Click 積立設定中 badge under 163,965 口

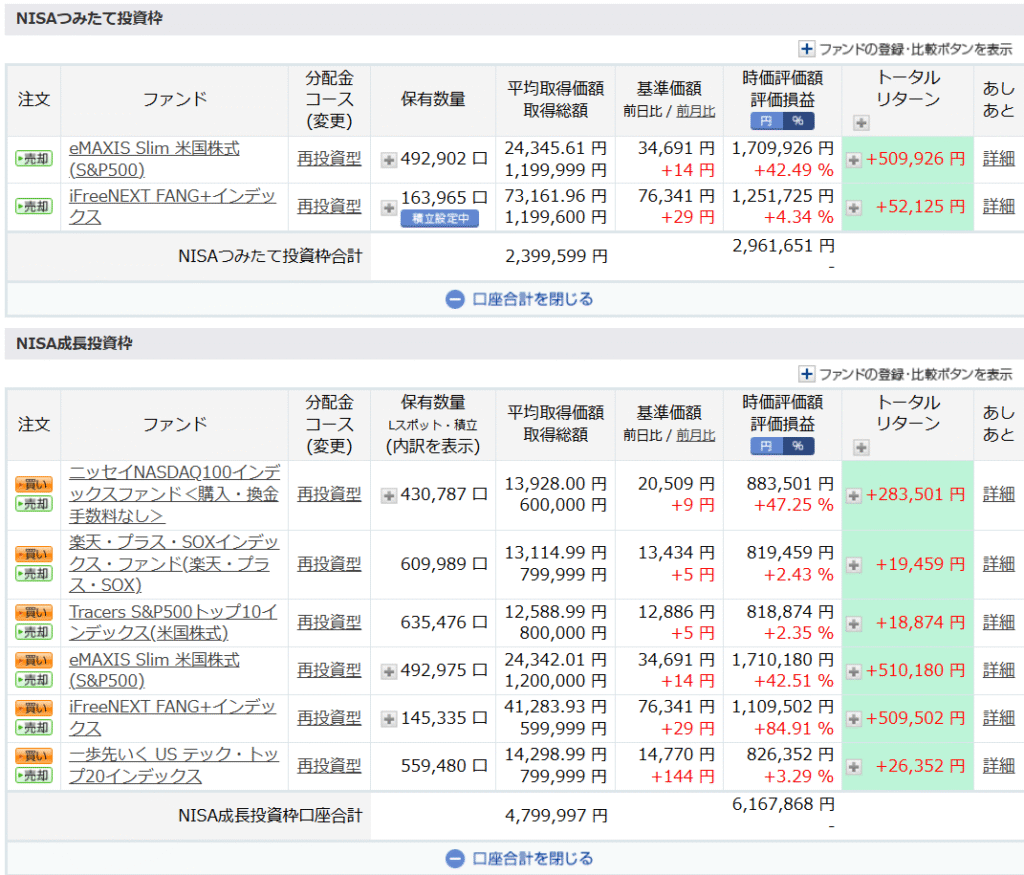click(440, 219)
